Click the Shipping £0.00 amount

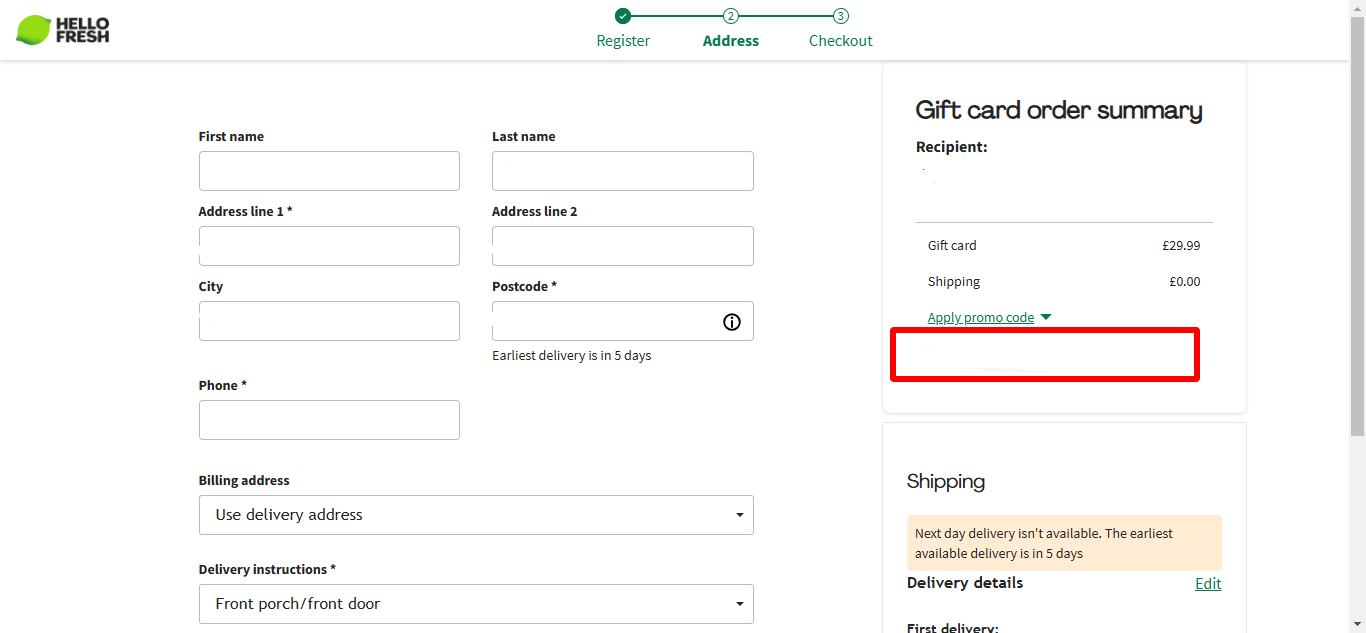click(x=1185, y=282)
